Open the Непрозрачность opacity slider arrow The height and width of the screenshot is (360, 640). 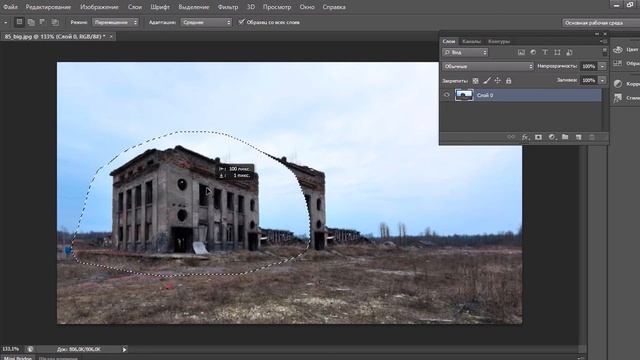pyautogui.click(x=602, y=66)
